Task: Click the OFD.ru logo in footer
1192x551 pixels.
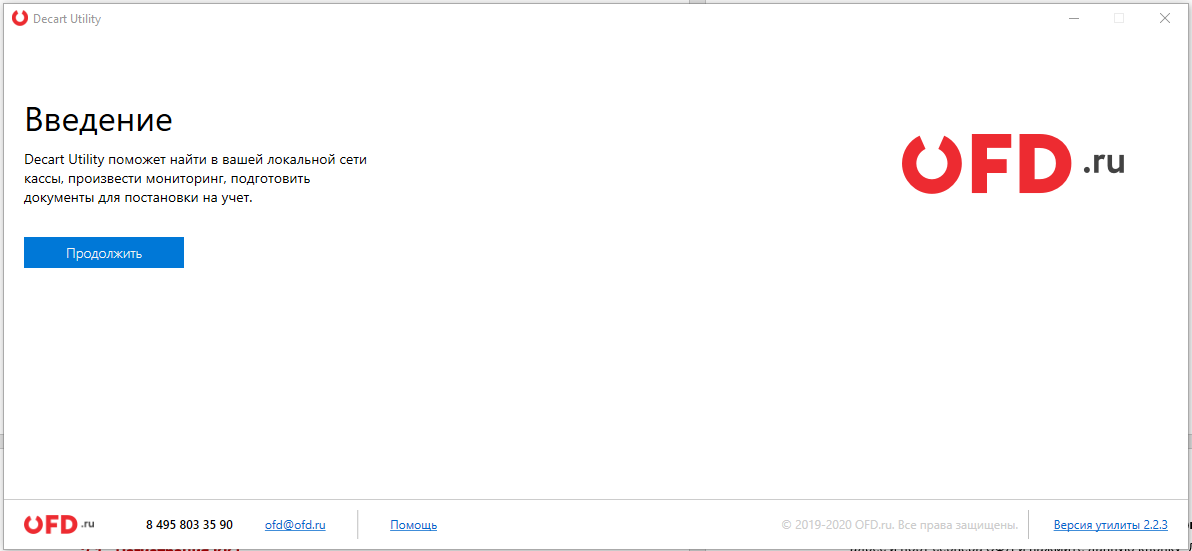Action: [x=59, y=524]
